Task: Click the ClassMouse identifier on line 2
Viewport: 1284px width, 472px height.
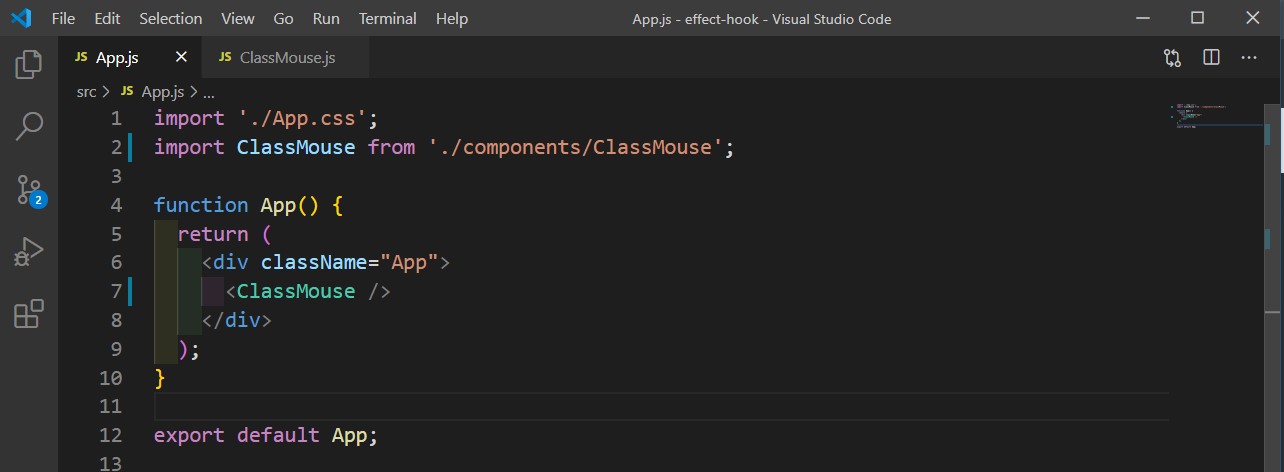Action: [296, 147]
